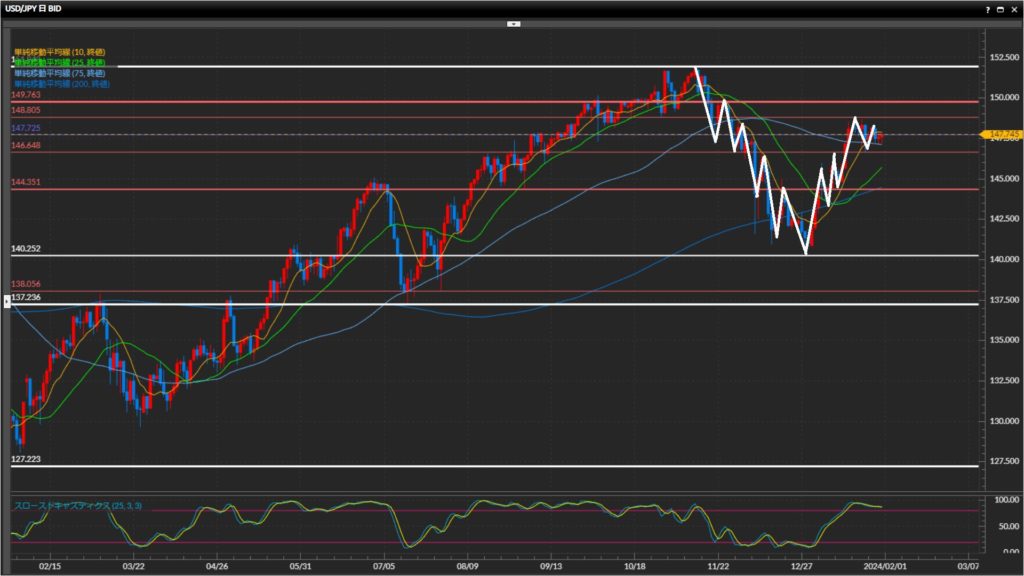This screenshot has height=576, width=1024.
Task: Expand the hidden toolbar at top center
Action: tap(512, 22)
